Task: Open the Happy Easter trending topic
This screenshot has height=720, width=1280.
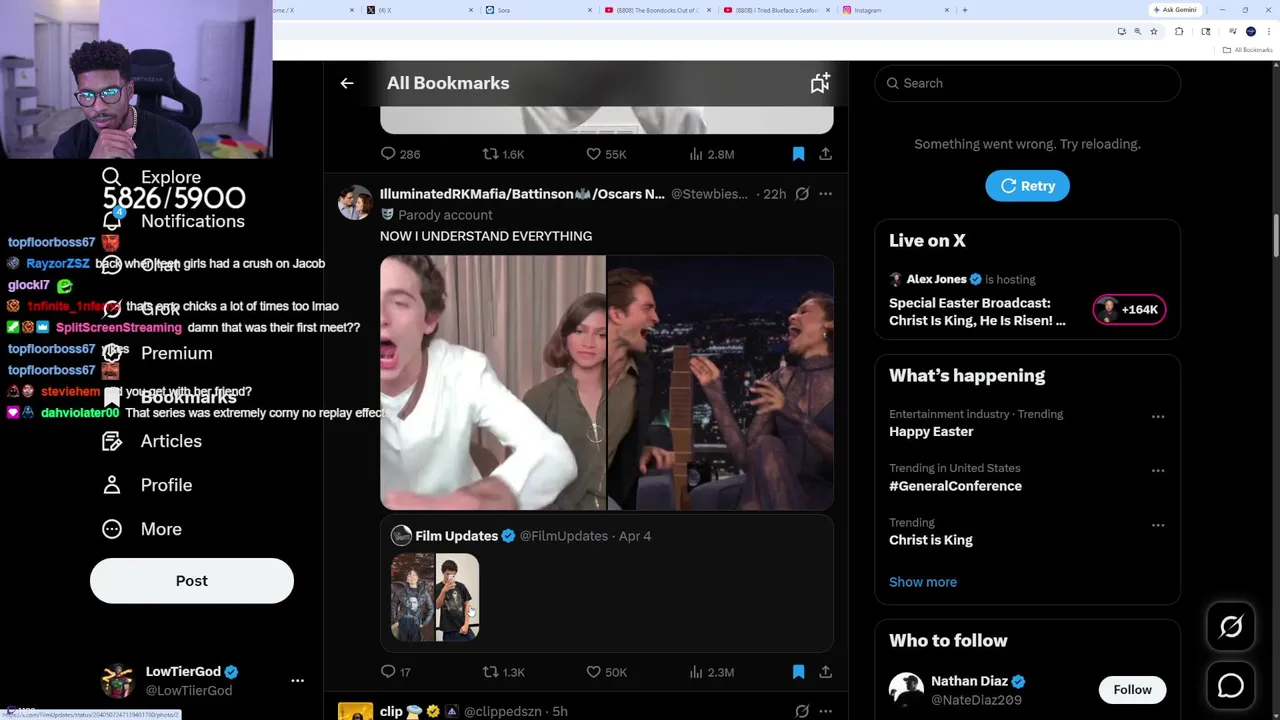Action: pyautogui.click(x=931, y=432)
